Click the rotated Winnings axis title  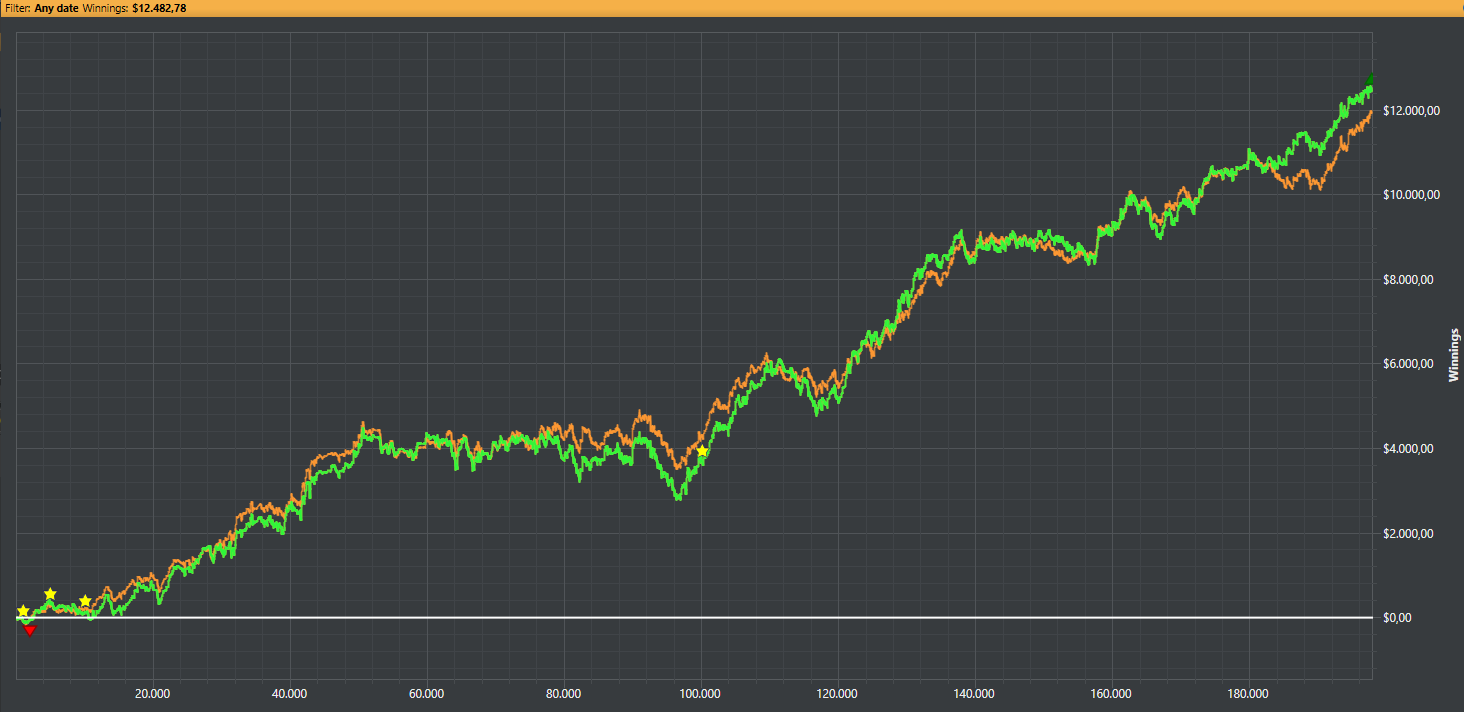pos(1454,355)
